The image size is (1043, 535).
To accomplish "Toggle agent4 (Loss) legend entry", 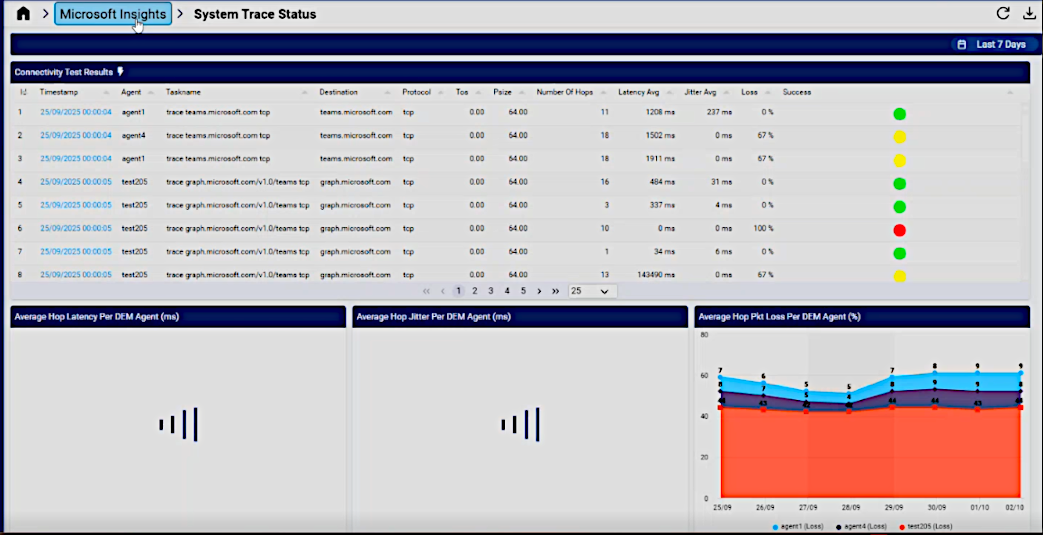I will (x=861, y=526).
